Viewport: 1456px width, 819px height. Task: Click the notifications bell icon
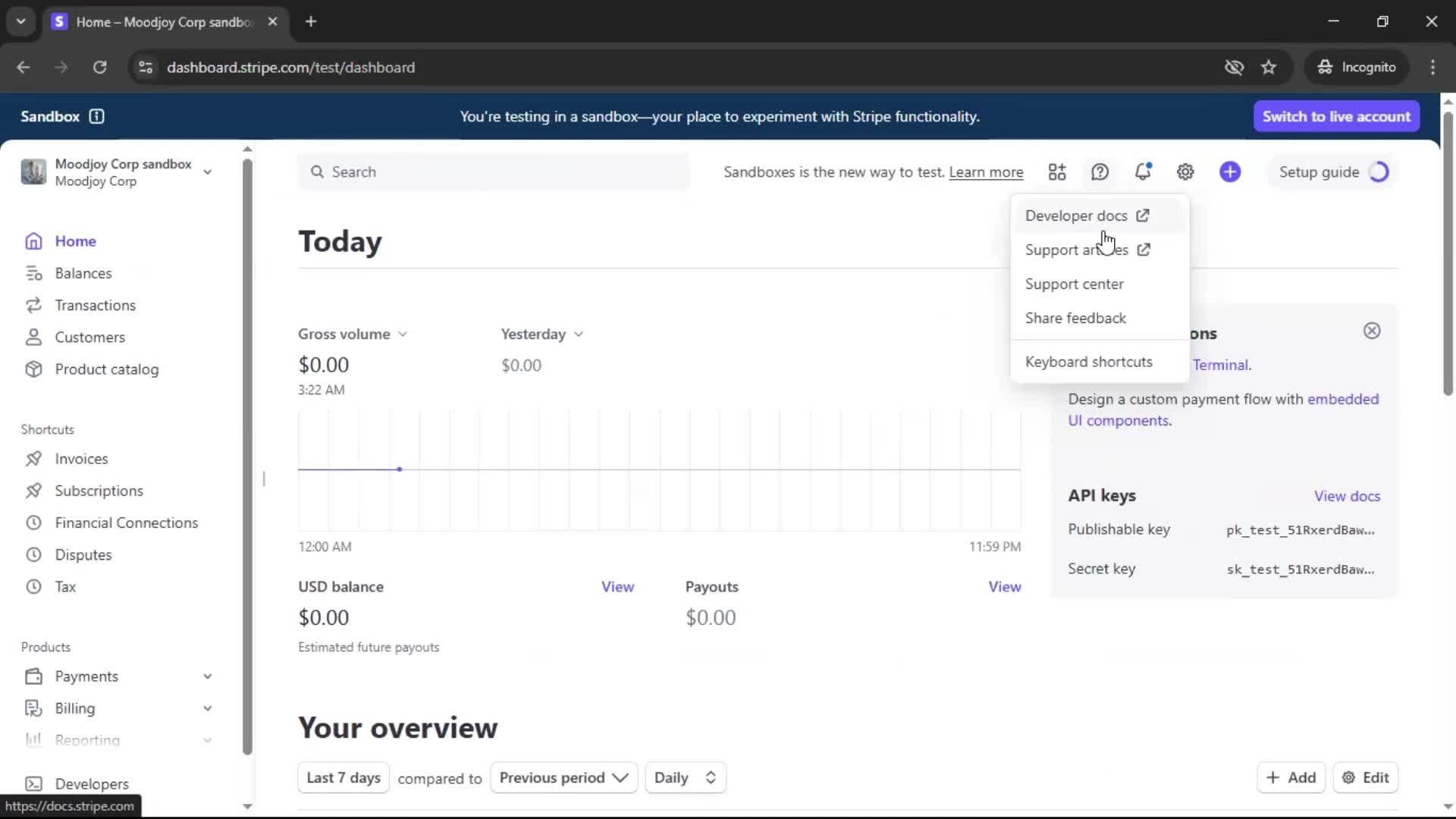1142,172
